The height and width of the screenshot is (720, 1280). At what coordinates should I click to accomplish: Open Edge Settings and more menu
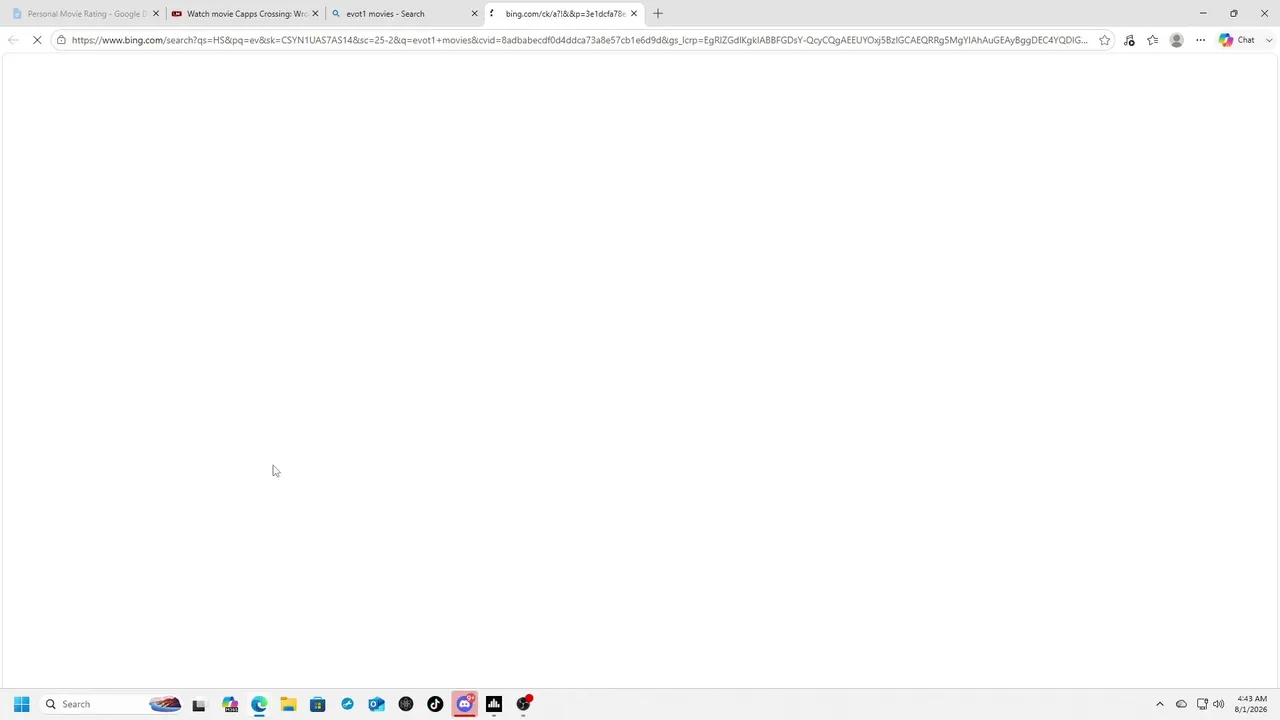tap(1200, 40)
